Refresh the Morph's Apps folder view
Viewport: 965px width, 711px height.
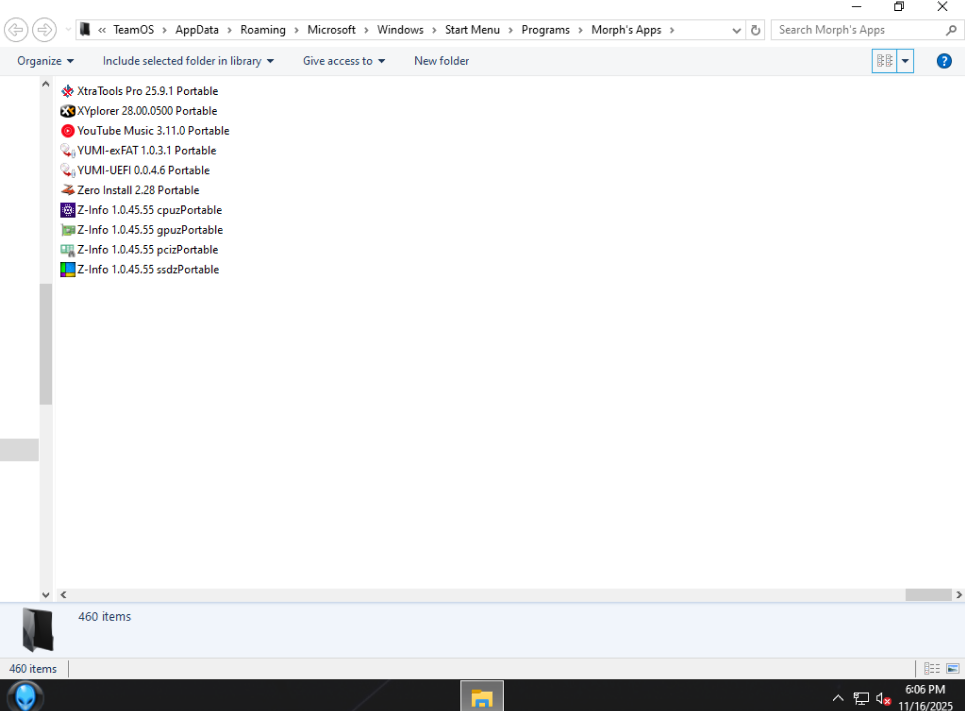click(x=756, y=30)
